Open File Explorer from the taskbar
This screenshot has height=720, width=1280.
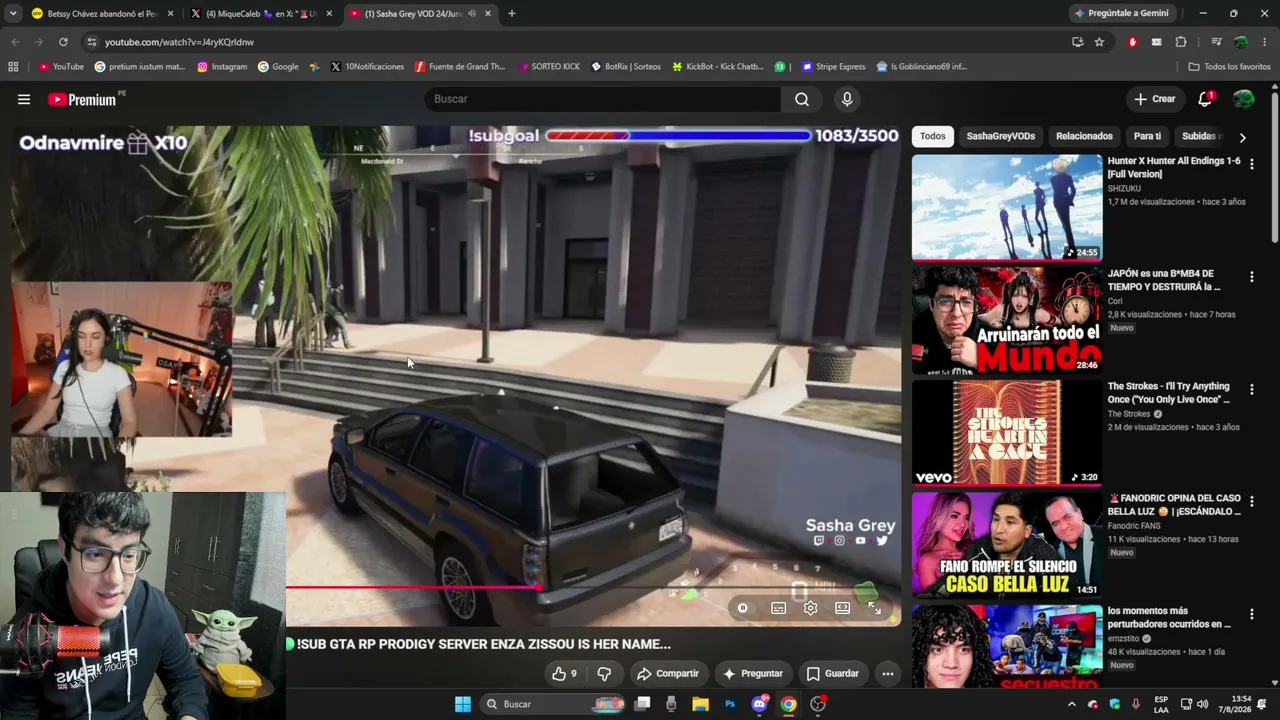click(x=700, y=704)
